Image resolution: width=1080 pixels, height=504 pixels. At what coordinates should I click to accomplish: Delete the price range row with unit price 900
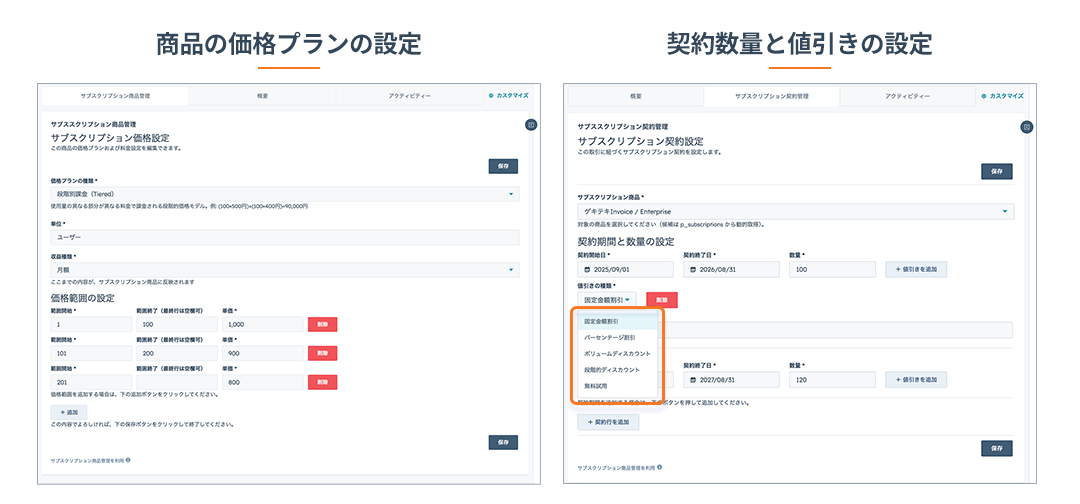(x=323, y=353)
